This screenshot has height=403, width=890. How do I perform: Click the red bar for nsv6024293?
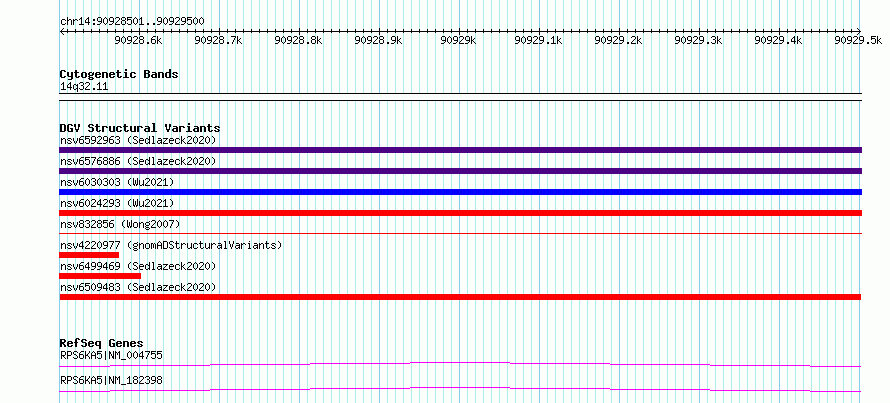[460, 213]
